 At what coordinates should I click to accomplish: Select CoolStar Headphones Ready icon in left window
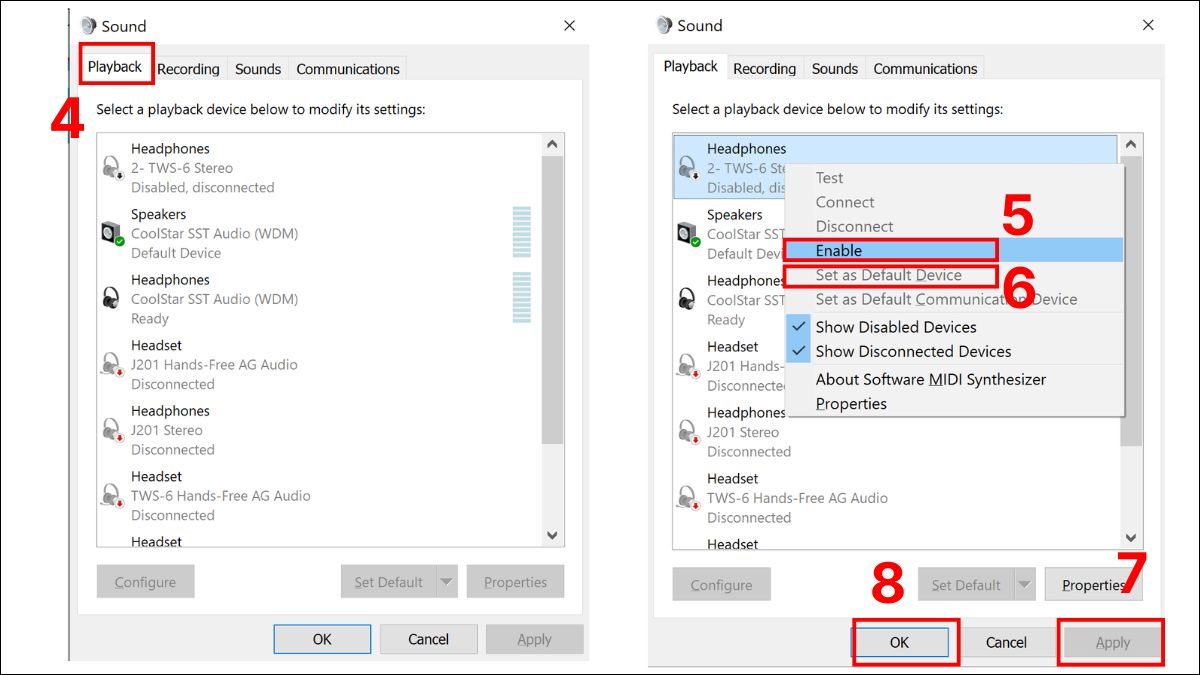tap(111, 298)
